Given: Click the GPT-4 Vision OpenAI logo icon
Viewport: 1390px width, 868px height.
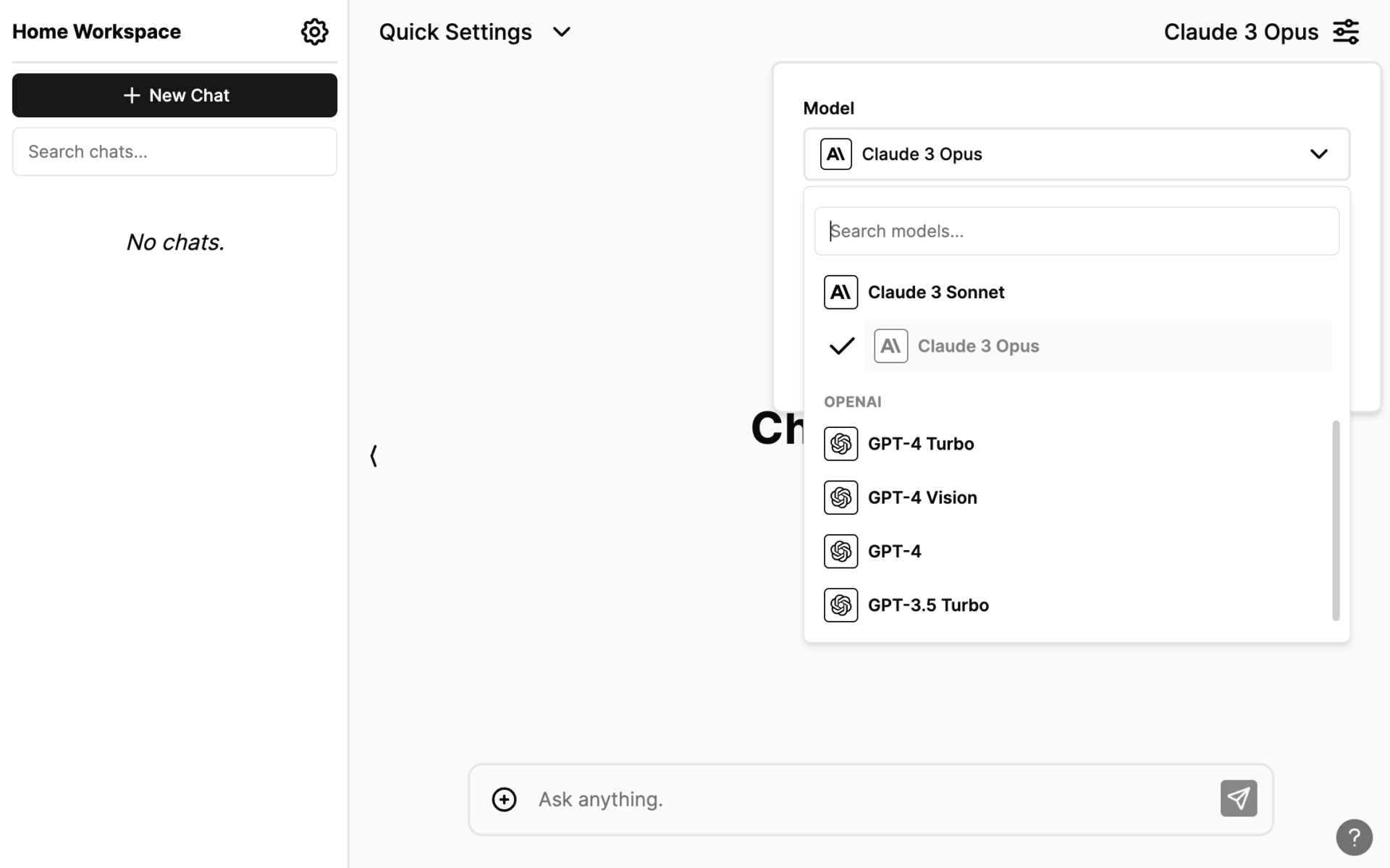Looking at the screenshot, I should [x=841, y=497].
